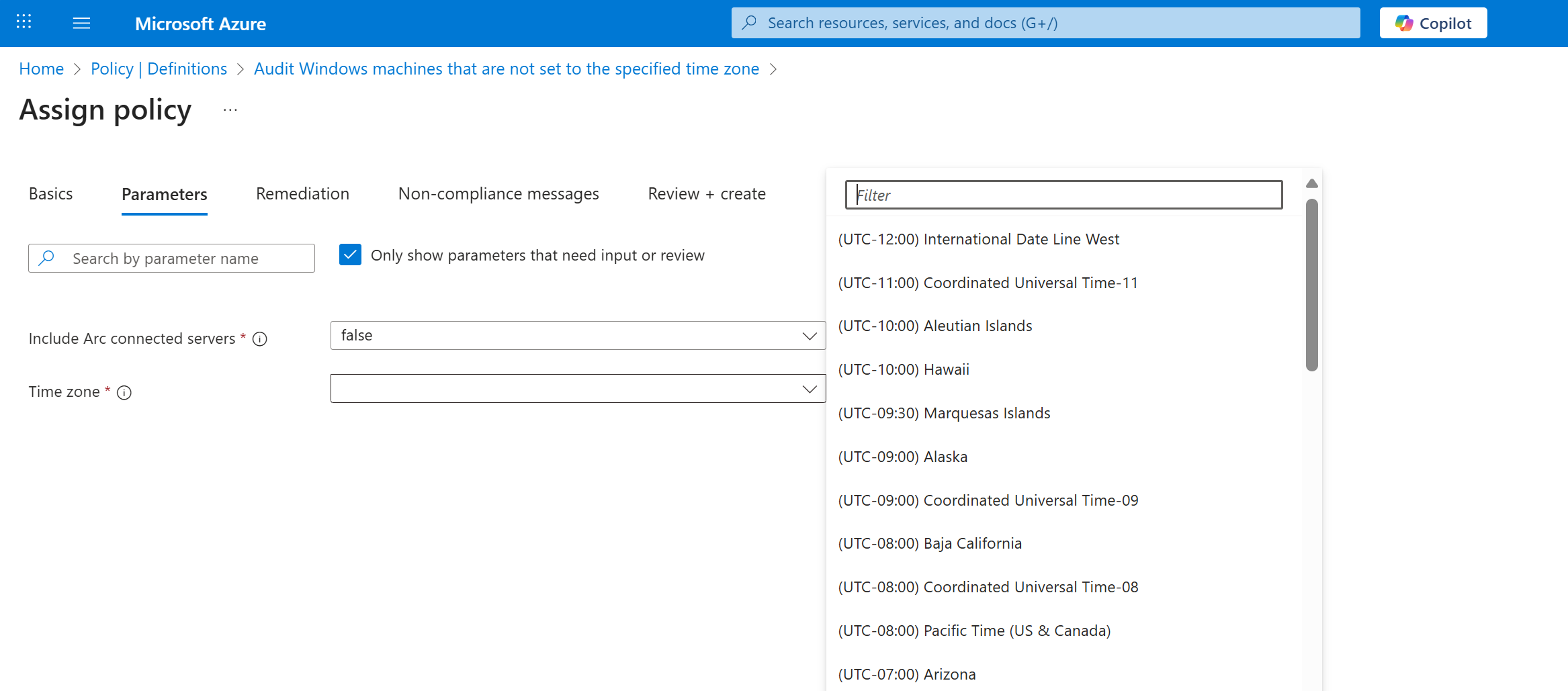Image resolution: width=1568 pixels, height=691 pixels.
Task: Click the info icon beside Include Arc connected servers
Action: click(259, 339)
